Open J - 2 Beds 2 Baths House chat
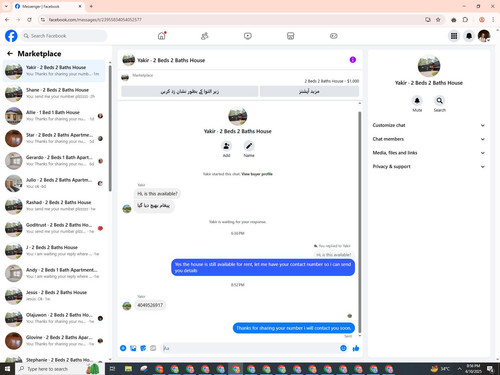Image resolution: width=500 pixels, height=375 pixels. [54, 251]
